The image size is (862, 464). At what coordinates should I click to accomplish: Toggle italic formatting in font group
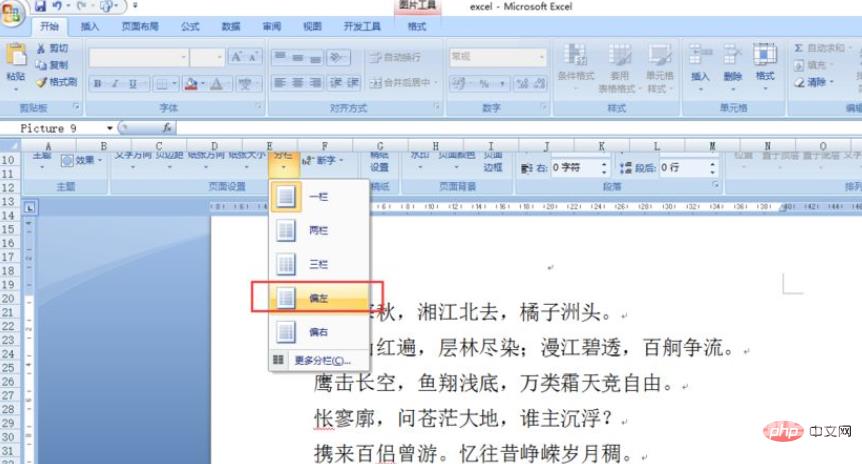point(115,83)
